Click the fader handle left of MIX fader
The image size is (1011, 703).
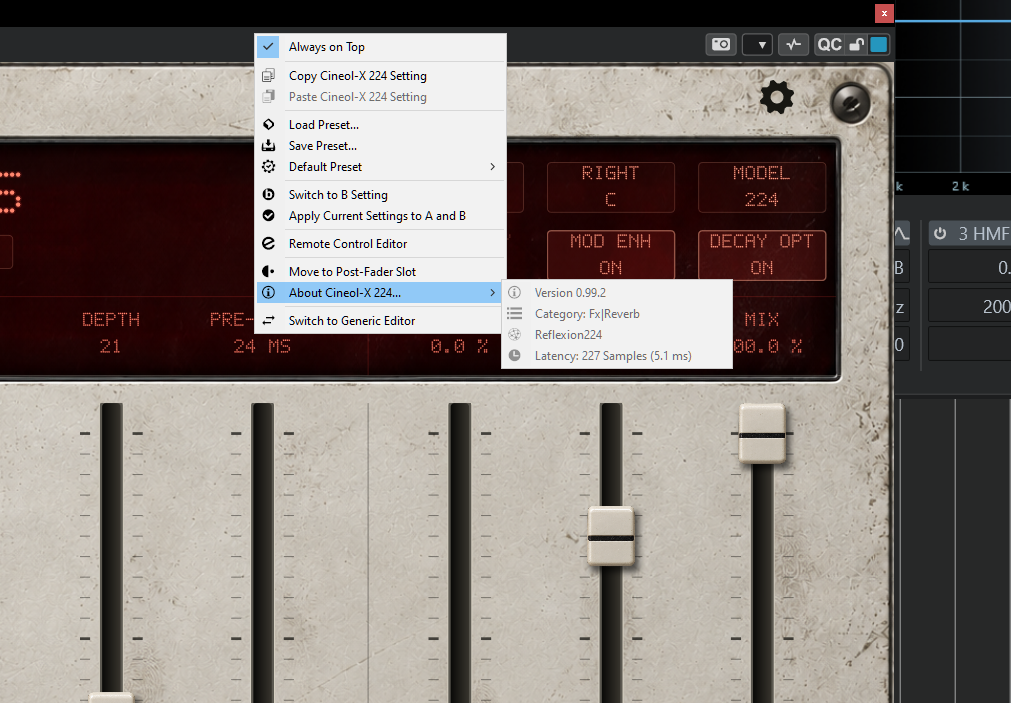point(611,537)
